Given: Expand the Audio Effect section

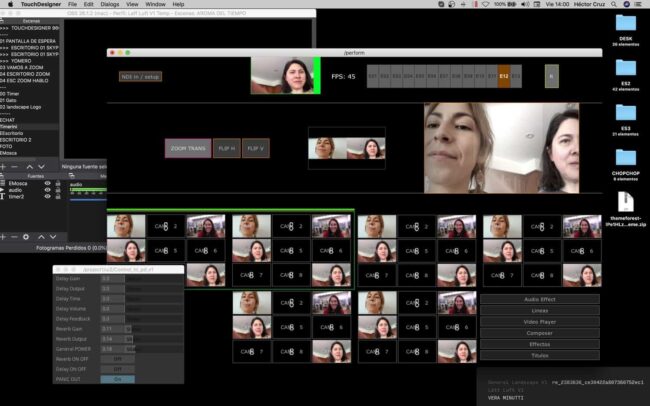Looking at the screenshot, I should point(540,299).
